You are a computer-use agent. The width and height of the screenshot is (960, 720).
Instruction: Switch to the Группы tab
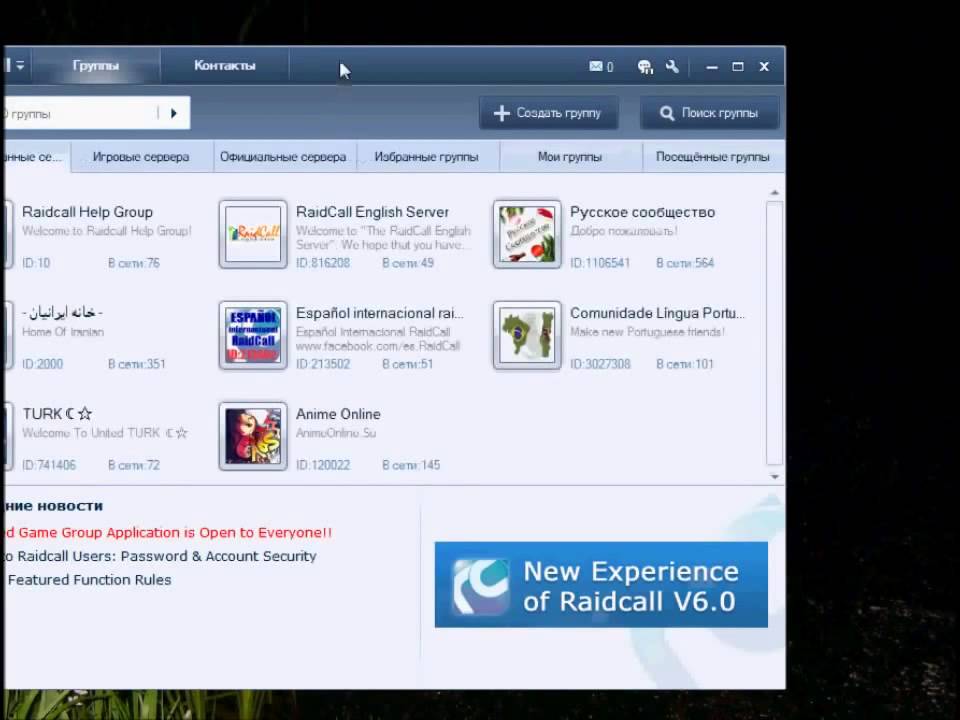tap(96, 66)
